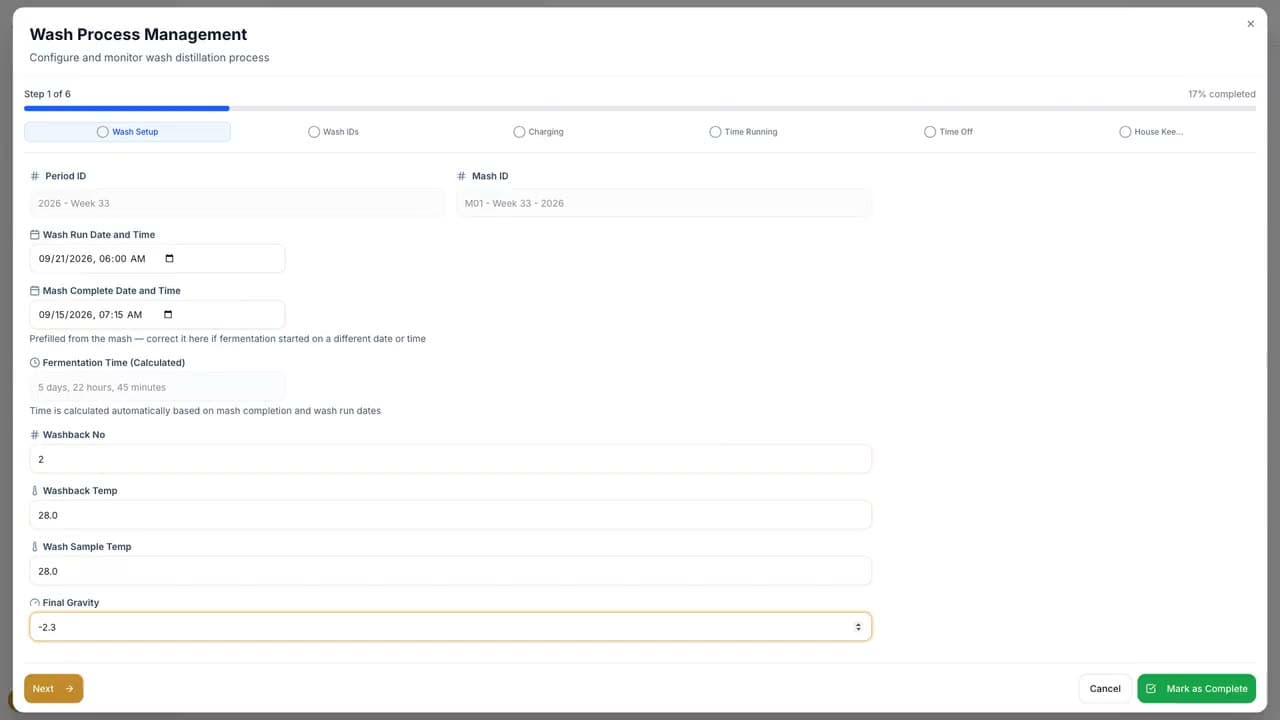Click thermometer icon beside Washback Temp
Image resolution: width=1280 pixels, height=720 pixels.
point(35,491)
